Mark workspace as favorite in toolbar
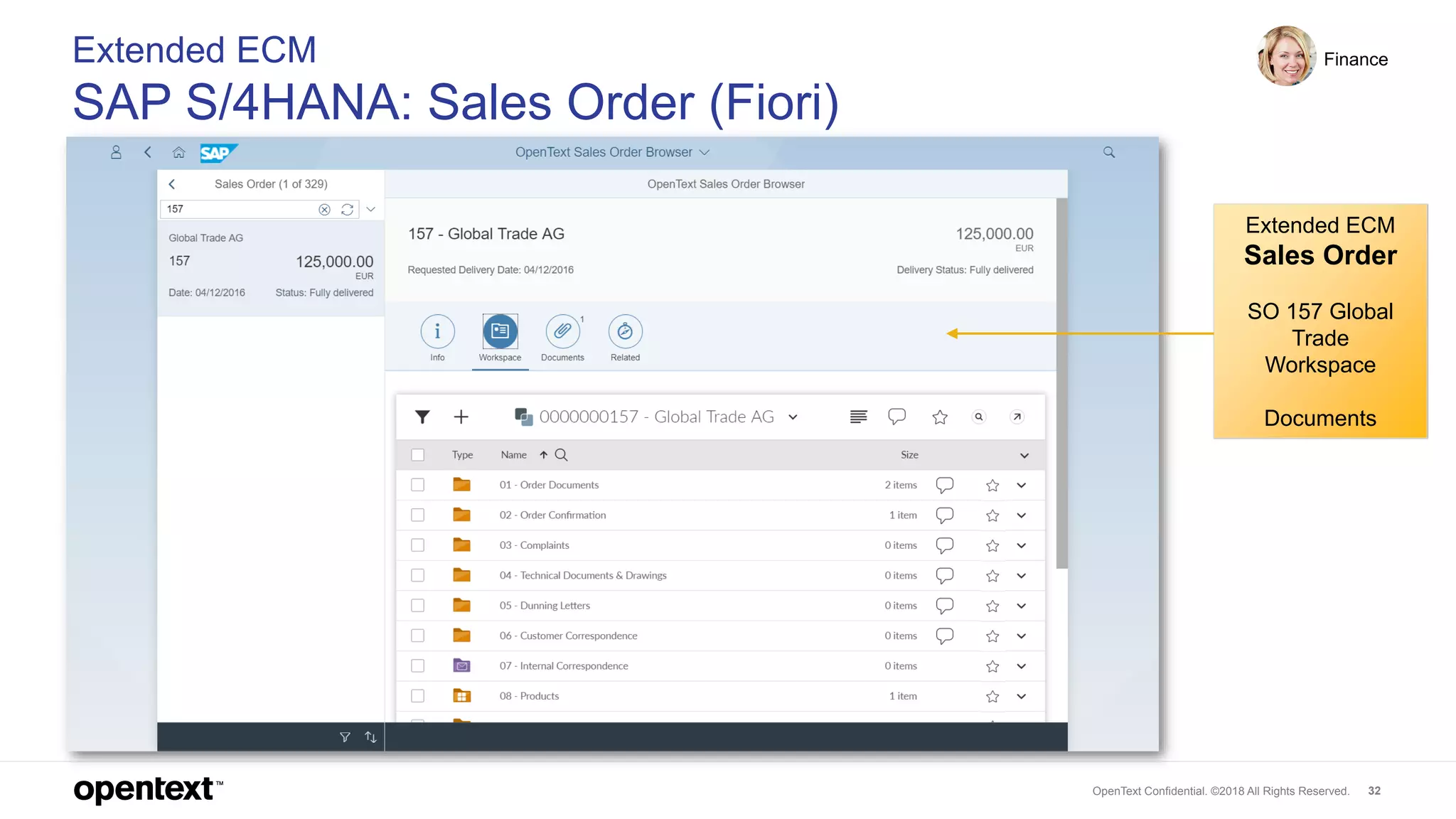The height and width of the screenshot is (819, 1456). coord(940,417)
